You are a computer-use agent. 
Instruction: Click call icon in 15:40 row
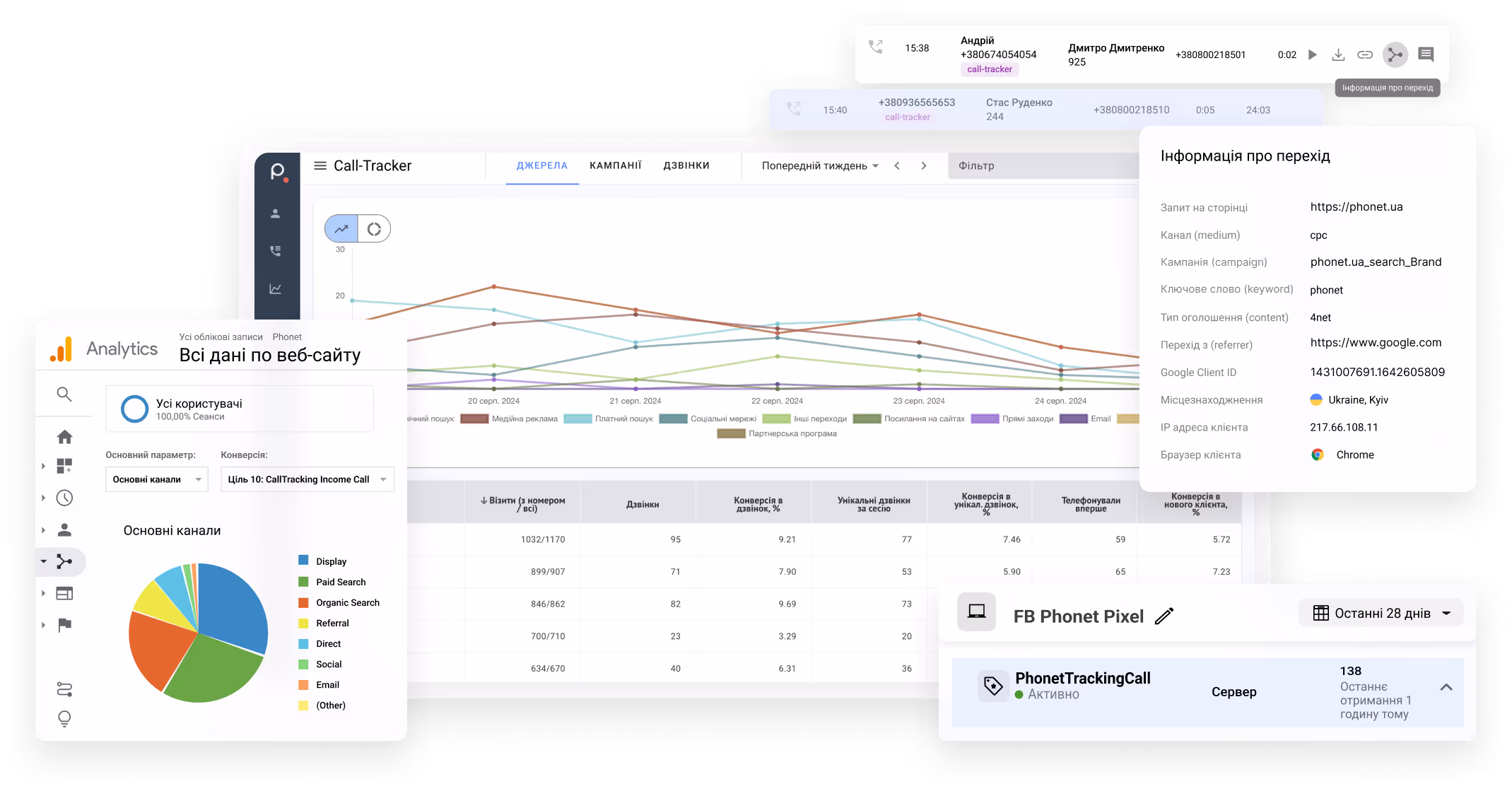click(794, 109)
